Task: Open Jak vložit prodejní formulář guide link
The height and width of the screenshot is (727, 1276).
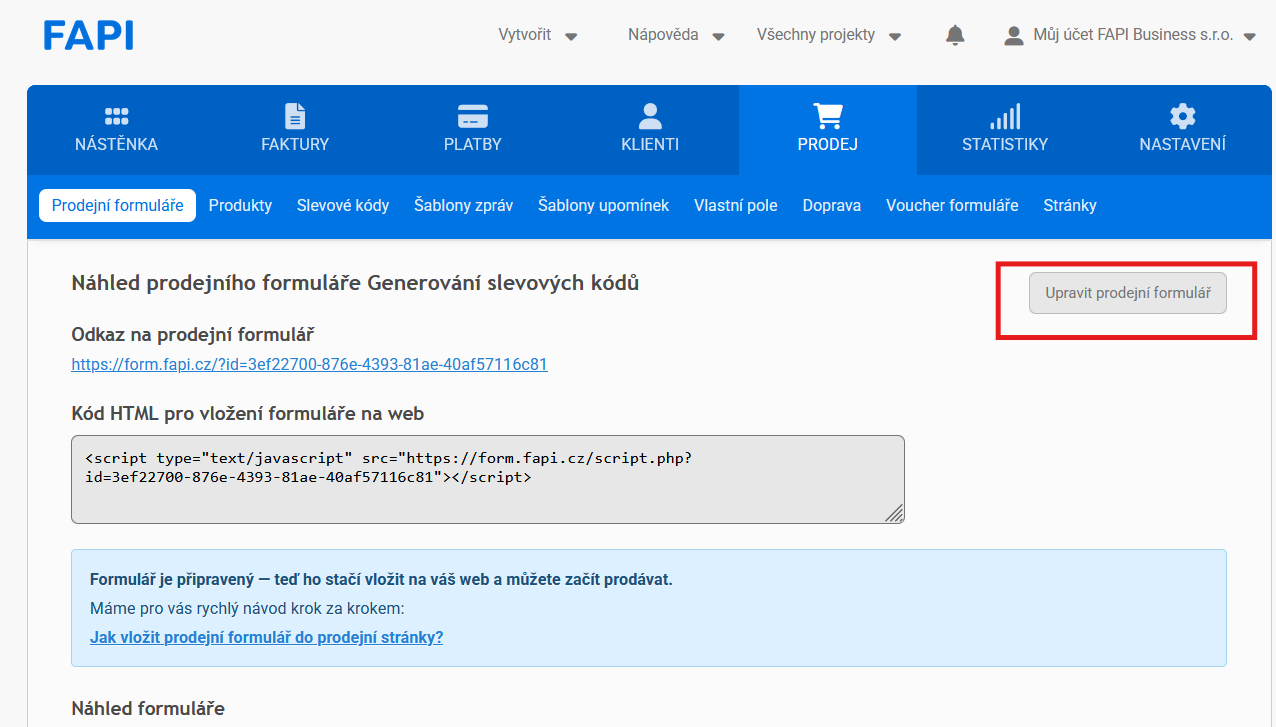Action: (266, 637)
